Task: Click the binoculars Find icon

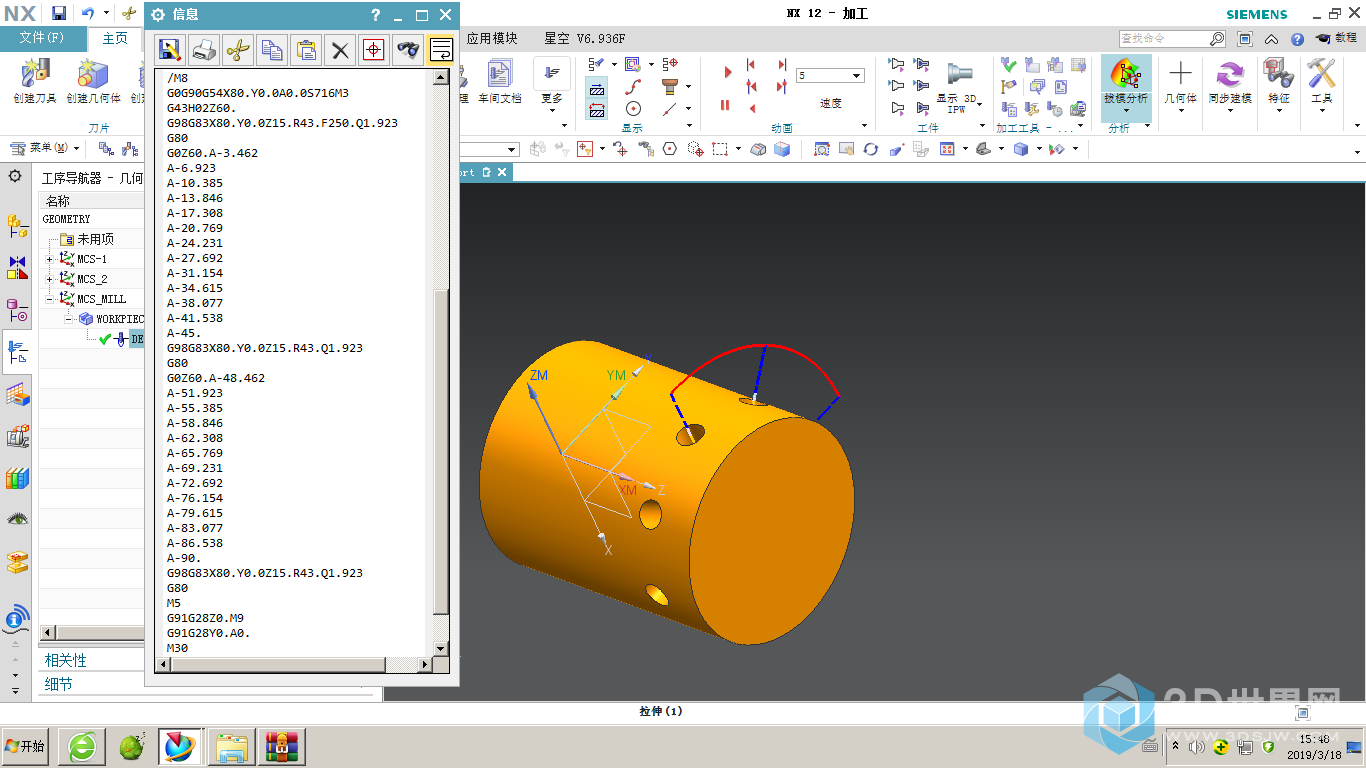Action: [x=408, y=49]
